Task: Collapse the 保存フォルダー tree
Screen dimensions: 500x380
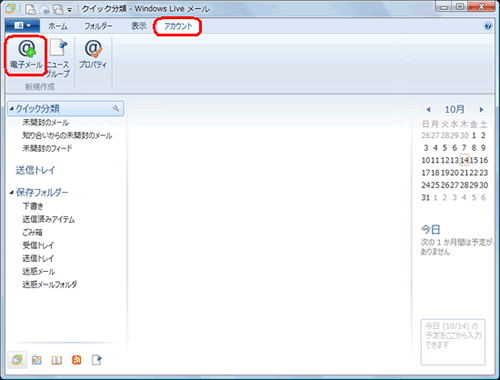Action: click(12, 192)
